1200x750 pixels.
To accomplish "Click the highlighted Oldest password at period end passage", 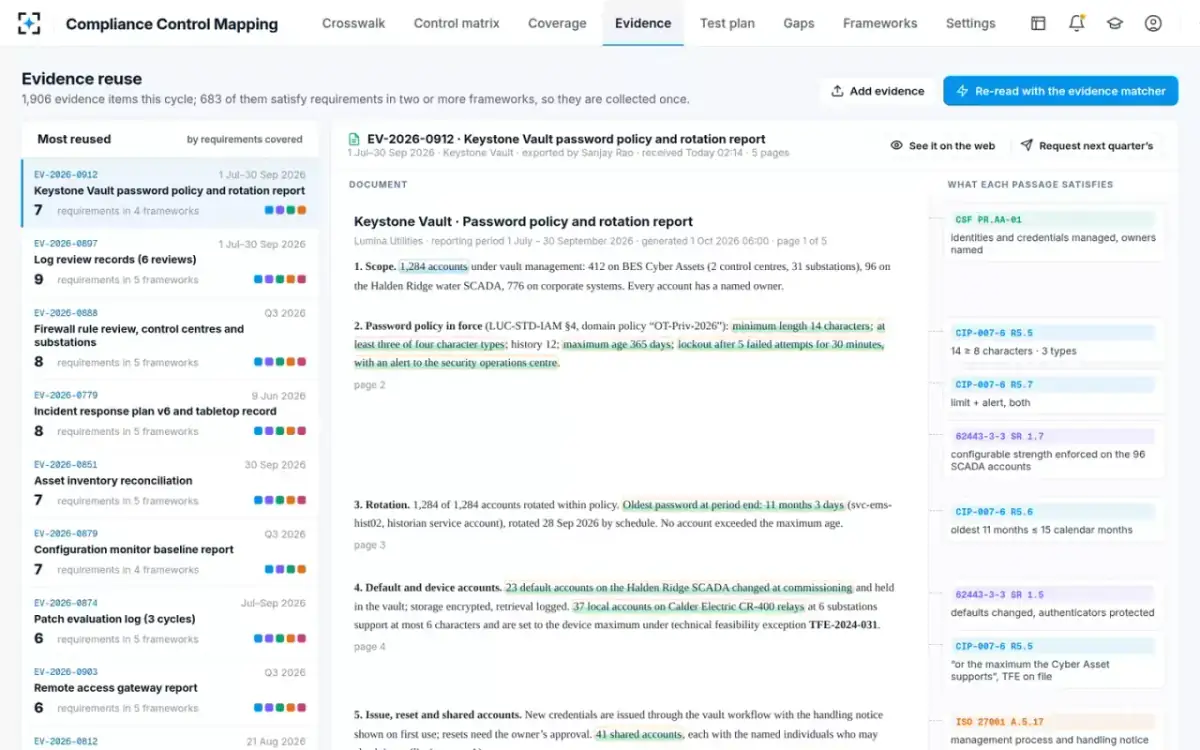I will [x=733, y=505].
